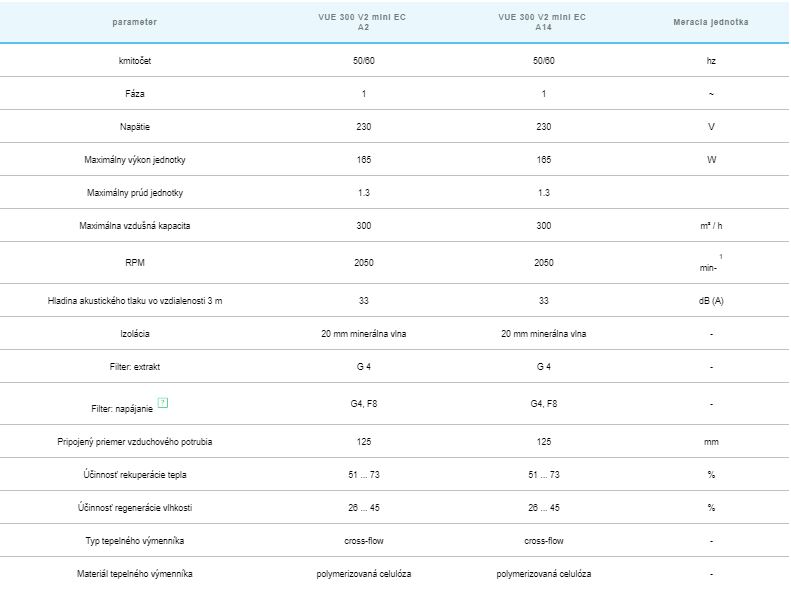This screenshot has height=589, width=791.
Task: Click the RPM row label
Action: (x=135, y=263)
